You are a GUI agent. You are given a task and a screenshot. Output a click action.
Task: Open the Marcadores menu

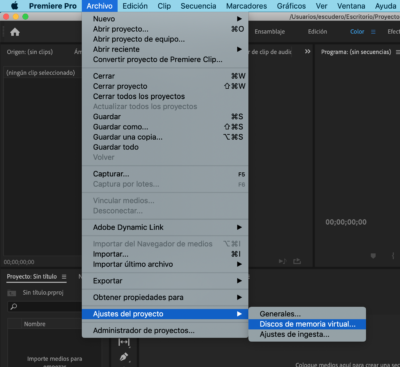coord(246,6)
